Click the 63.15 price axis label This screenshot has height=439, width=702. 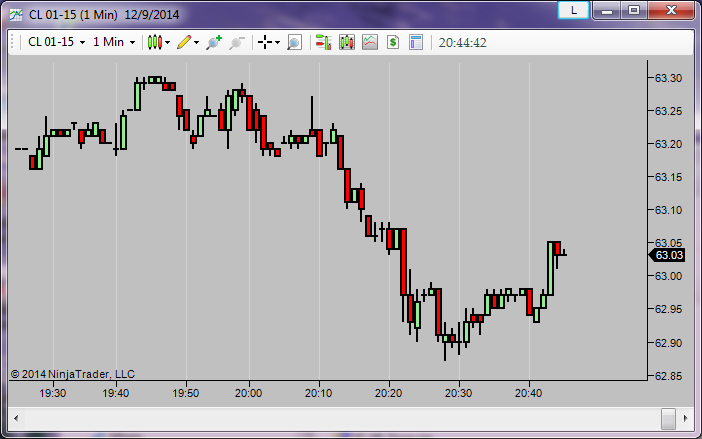(x=668, y=178)
